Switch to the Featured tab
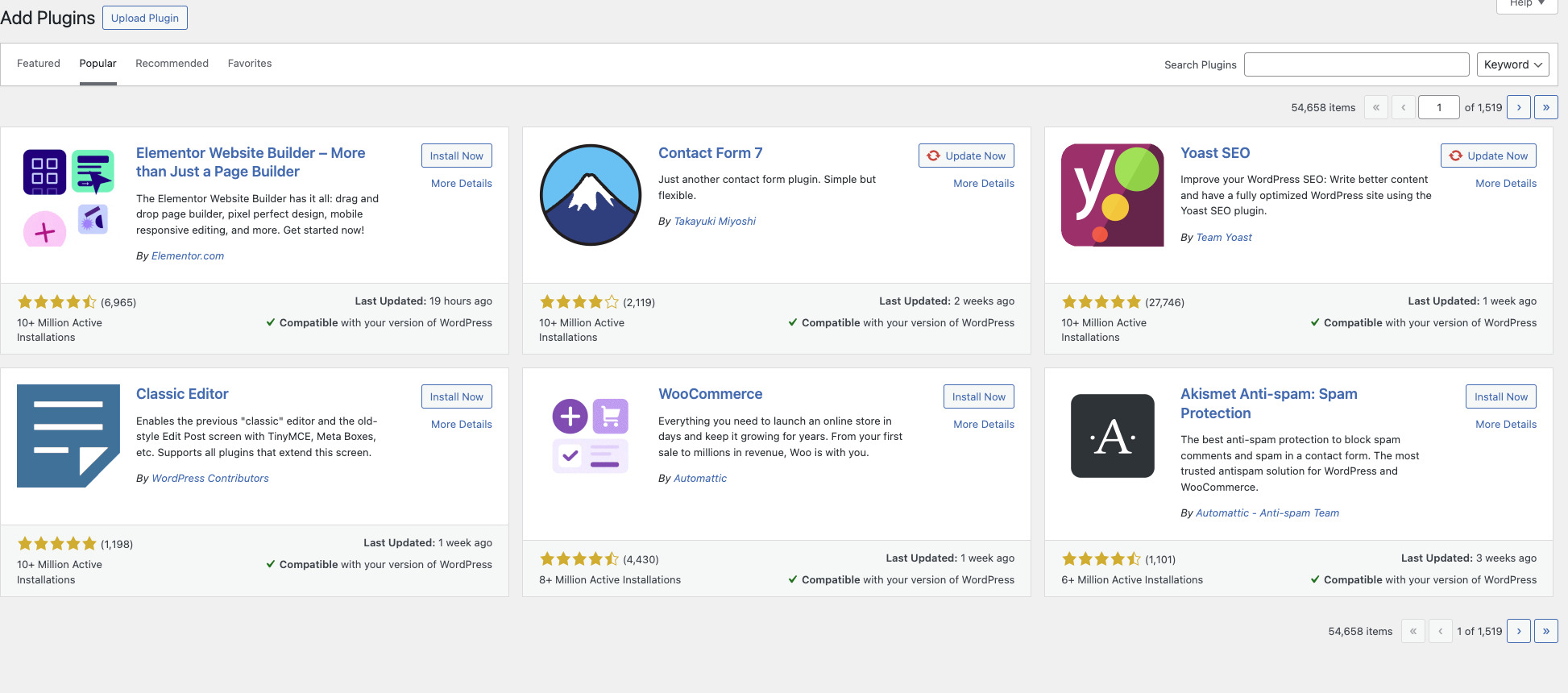Image resolution: width=1568 pixels, height=693 pixels. pos(39,64)
